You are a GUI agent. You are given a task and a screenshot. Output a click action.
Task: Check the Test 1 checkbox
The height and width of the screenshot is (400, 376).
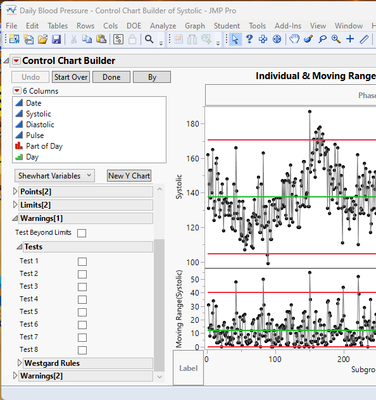point(82,261)
